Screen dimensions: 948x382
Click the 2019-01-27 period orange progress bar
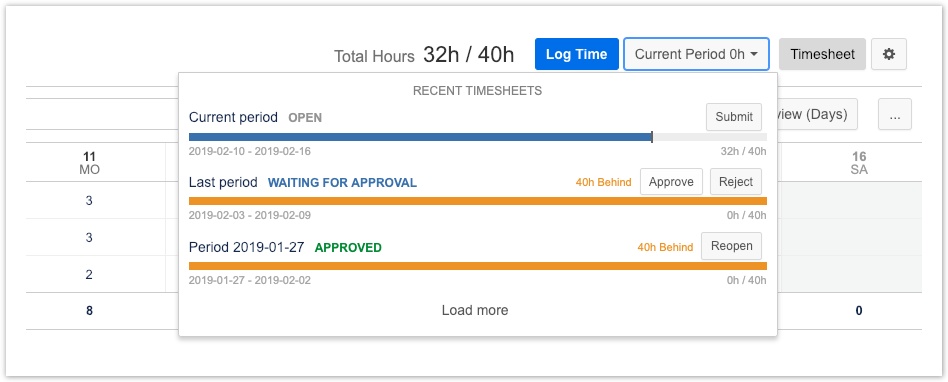click(x=478, y=266)
